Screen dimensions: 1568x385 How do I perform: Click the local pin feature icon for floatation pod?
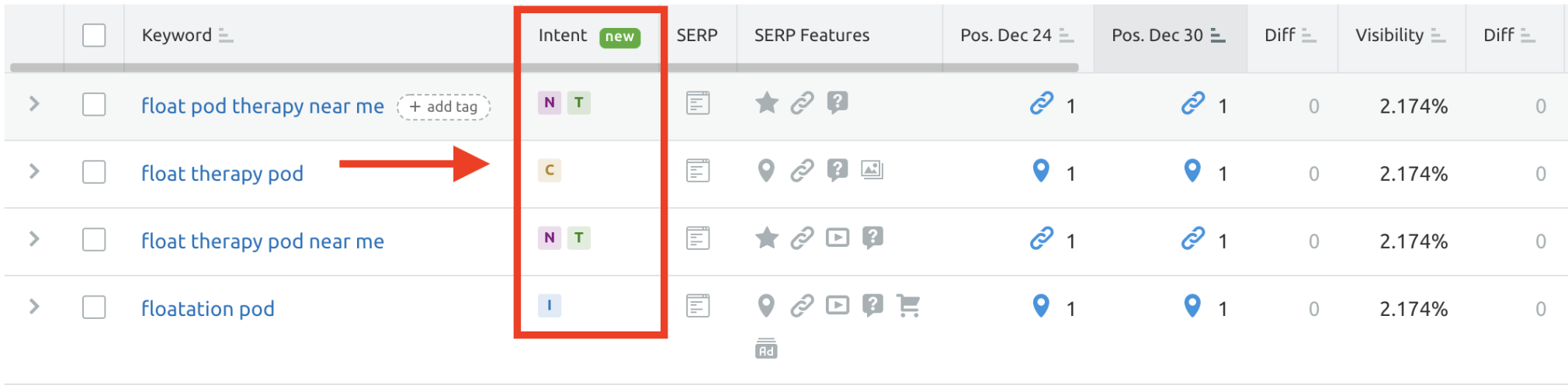[x=766, y=306]
